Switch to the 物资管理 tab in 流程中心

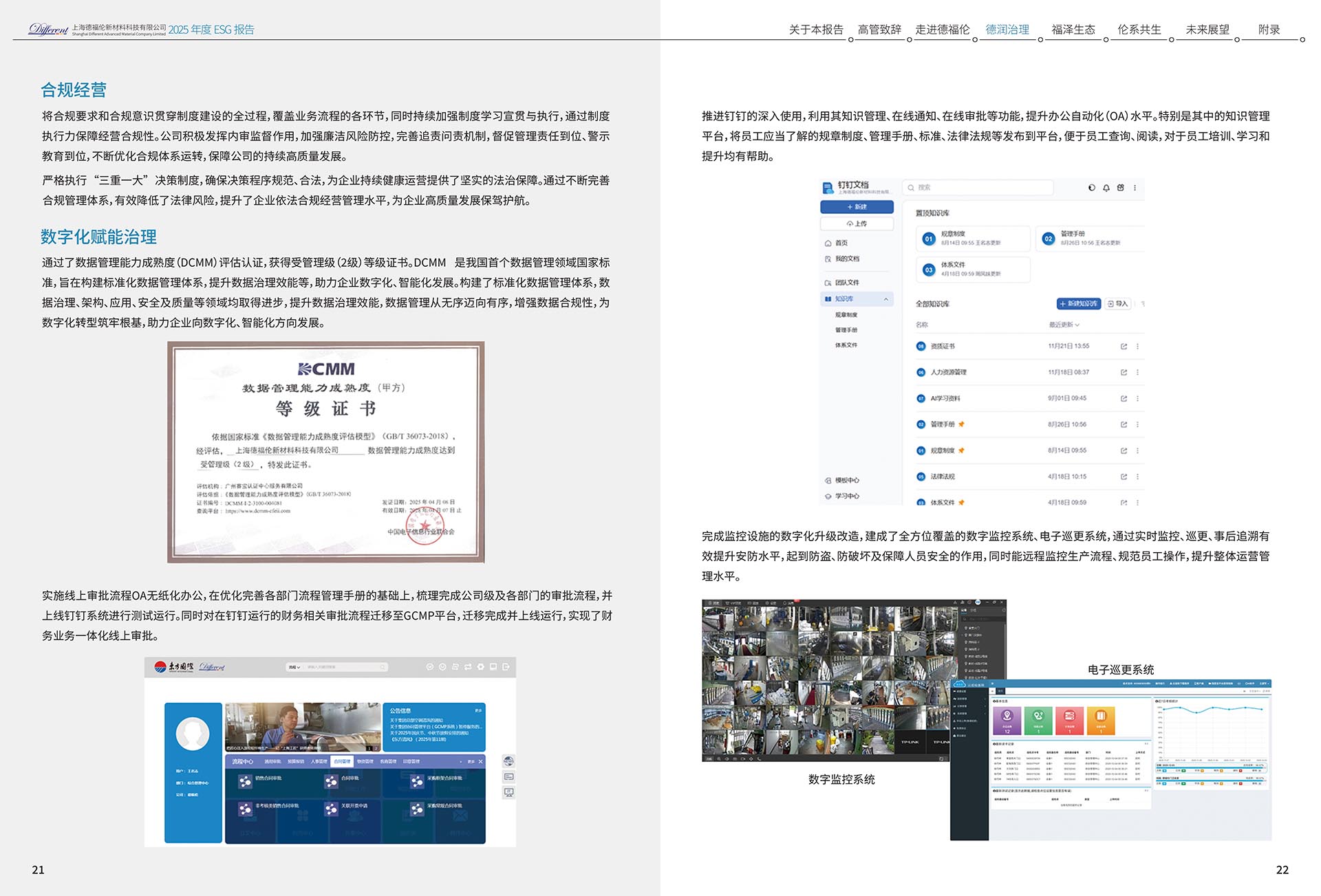click(365, 762)
